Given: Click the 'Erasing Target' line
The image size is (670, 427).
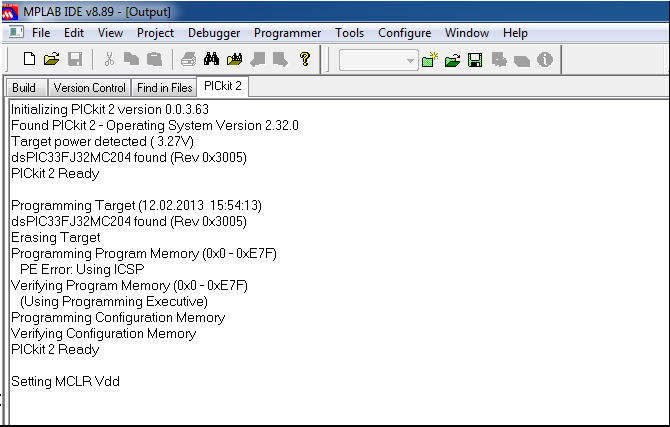Looking at the screenshot, I should point(56,238).
